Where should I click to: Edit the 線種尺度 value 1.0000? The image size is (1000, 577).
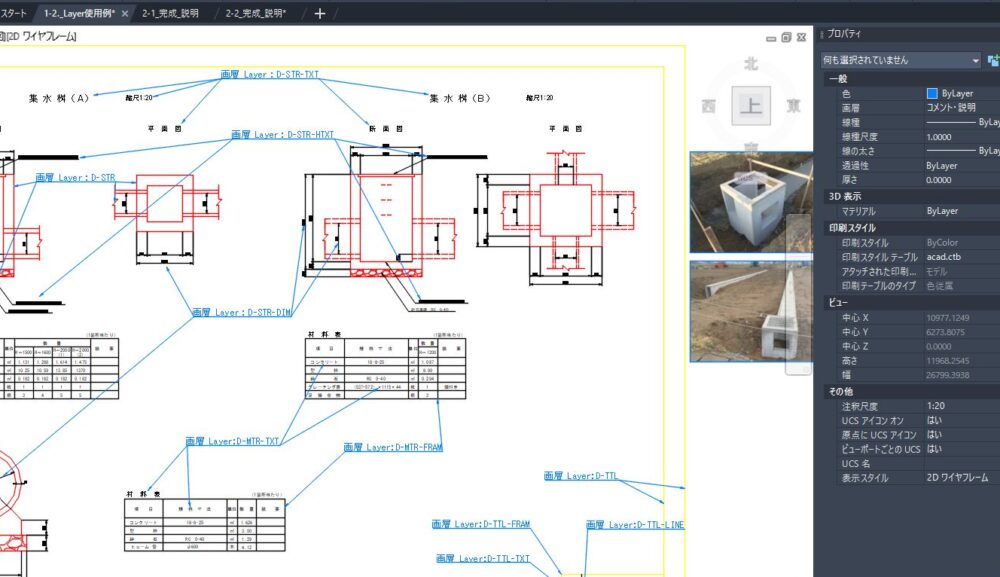pyautogui.click(x=939, y=137)
